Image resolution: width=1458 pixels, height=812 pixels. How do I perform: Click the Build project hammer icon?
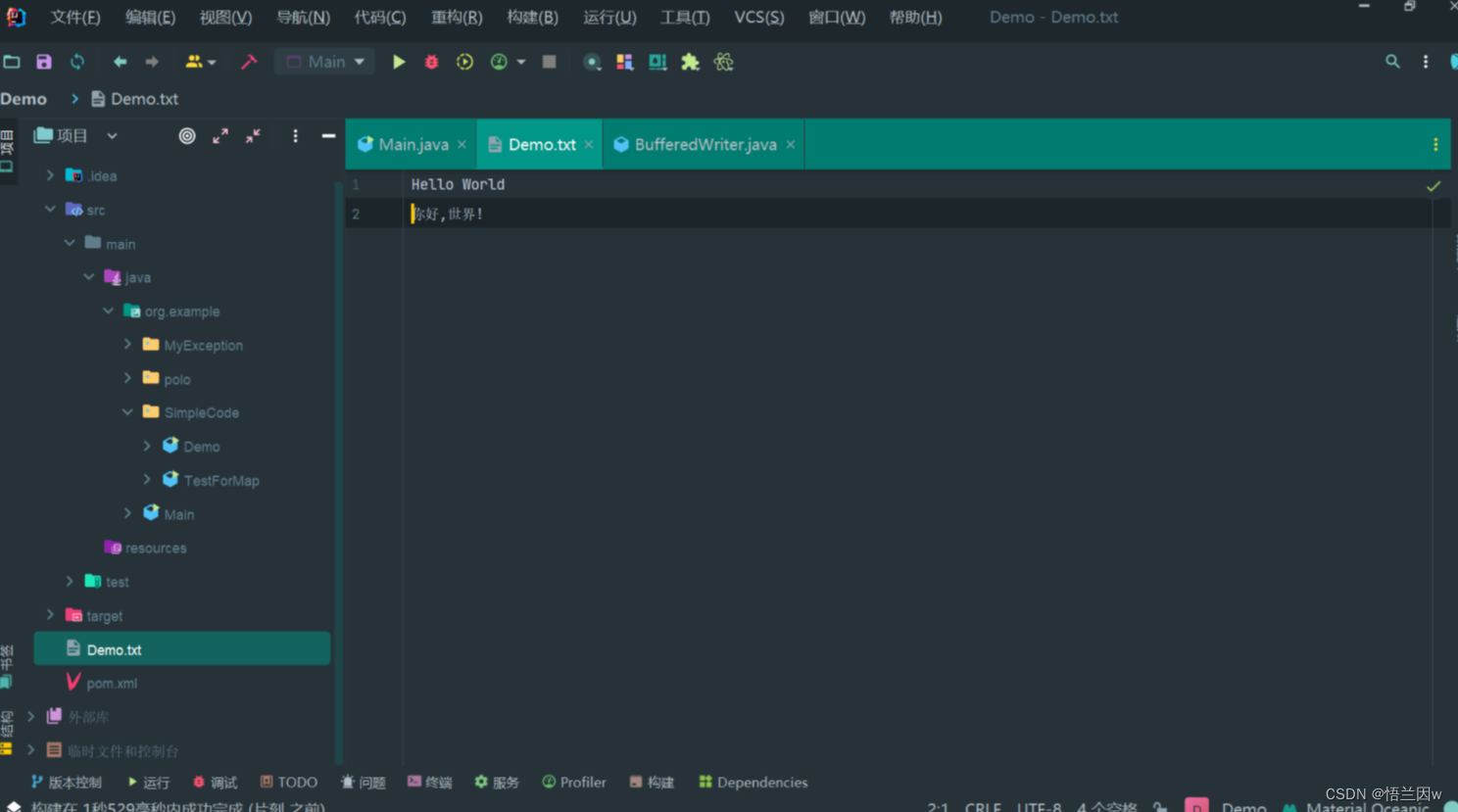(x=249, y=62)
